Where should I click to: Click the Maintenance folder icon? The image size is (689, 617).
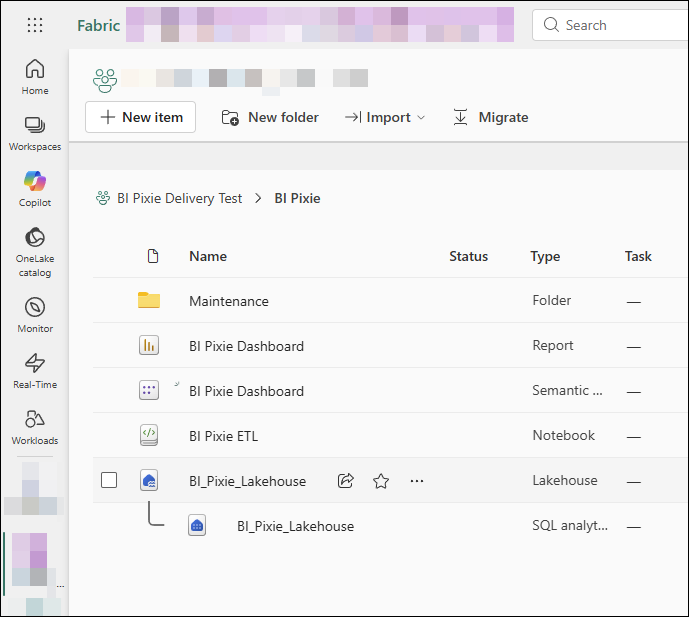coord(149,300)
